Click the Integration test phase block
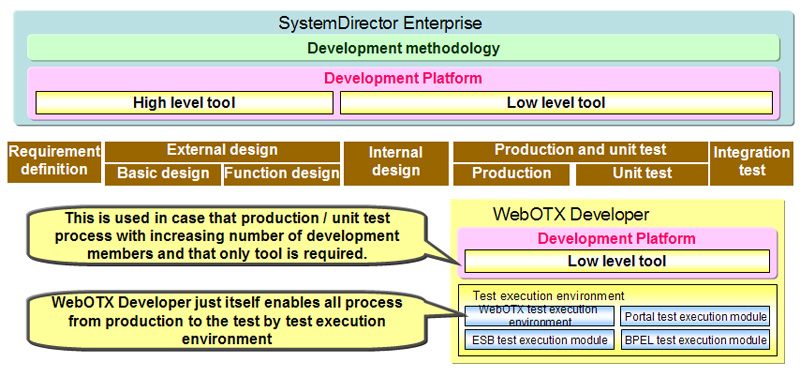Viewport: 800px width, 377px height. pyautogui.click(x=752, y=163)
